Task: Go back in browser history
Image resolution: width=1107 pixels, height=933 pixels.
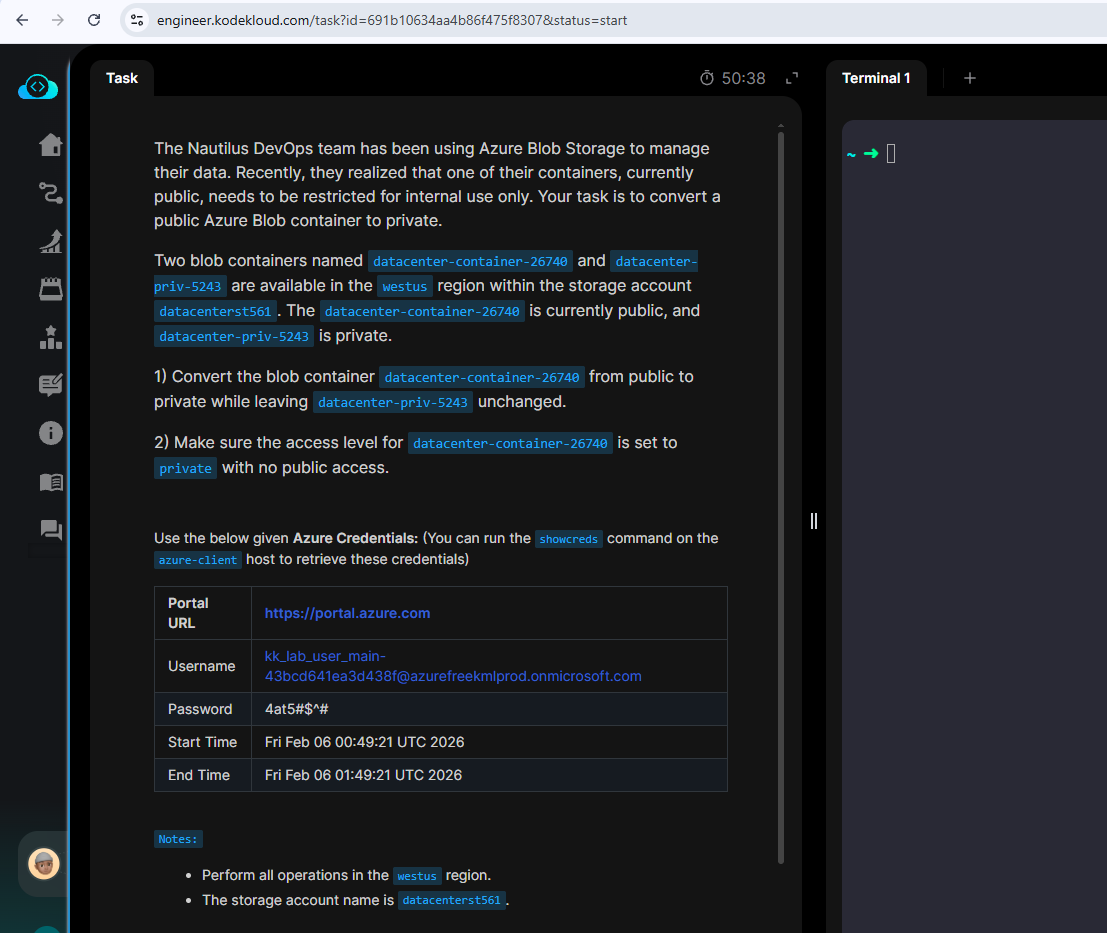Action: 22,20
